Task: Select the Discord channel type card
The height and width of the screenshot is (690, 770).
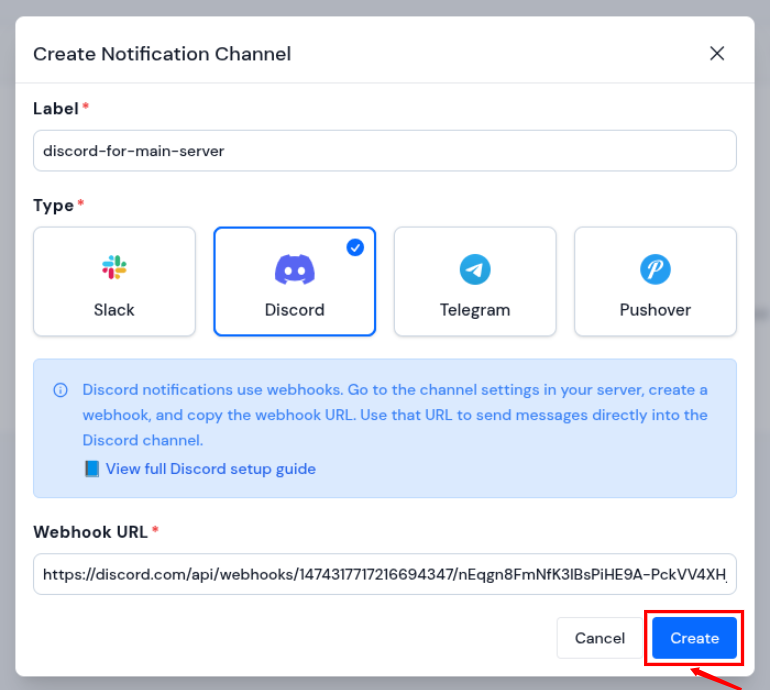Action: pyautogui.click(x=295, y=281)
